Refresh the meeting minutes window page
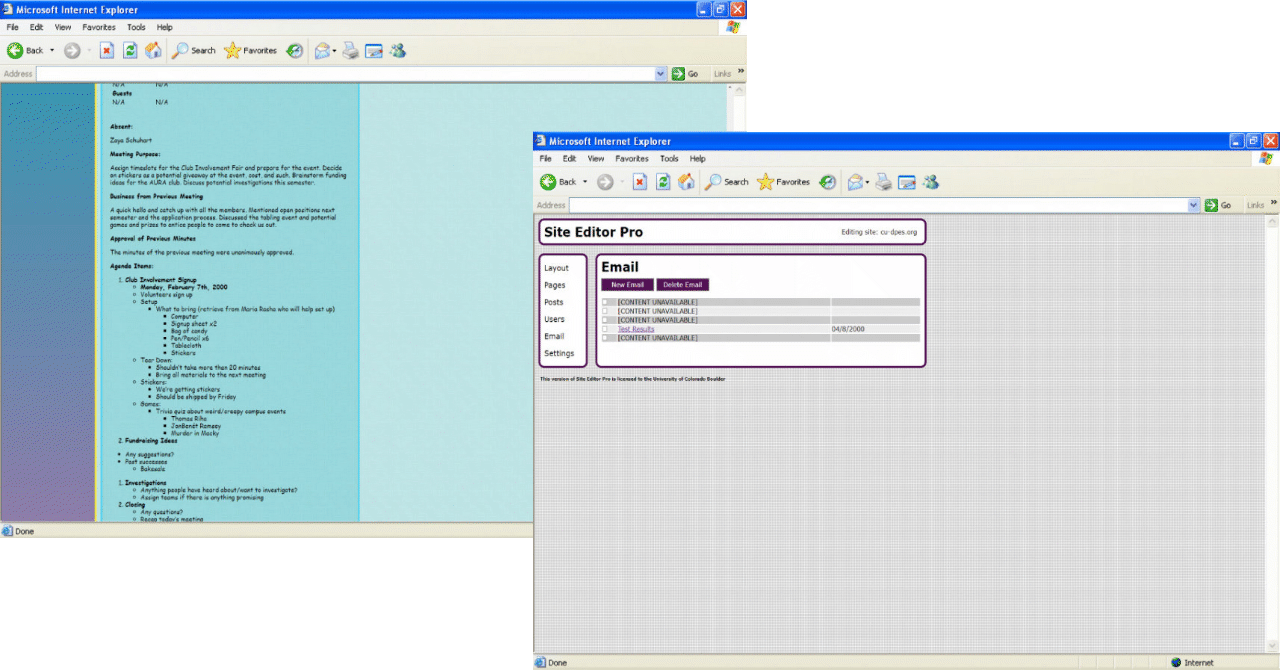This screenshot has height=670, width=1280. click(130, 50)
